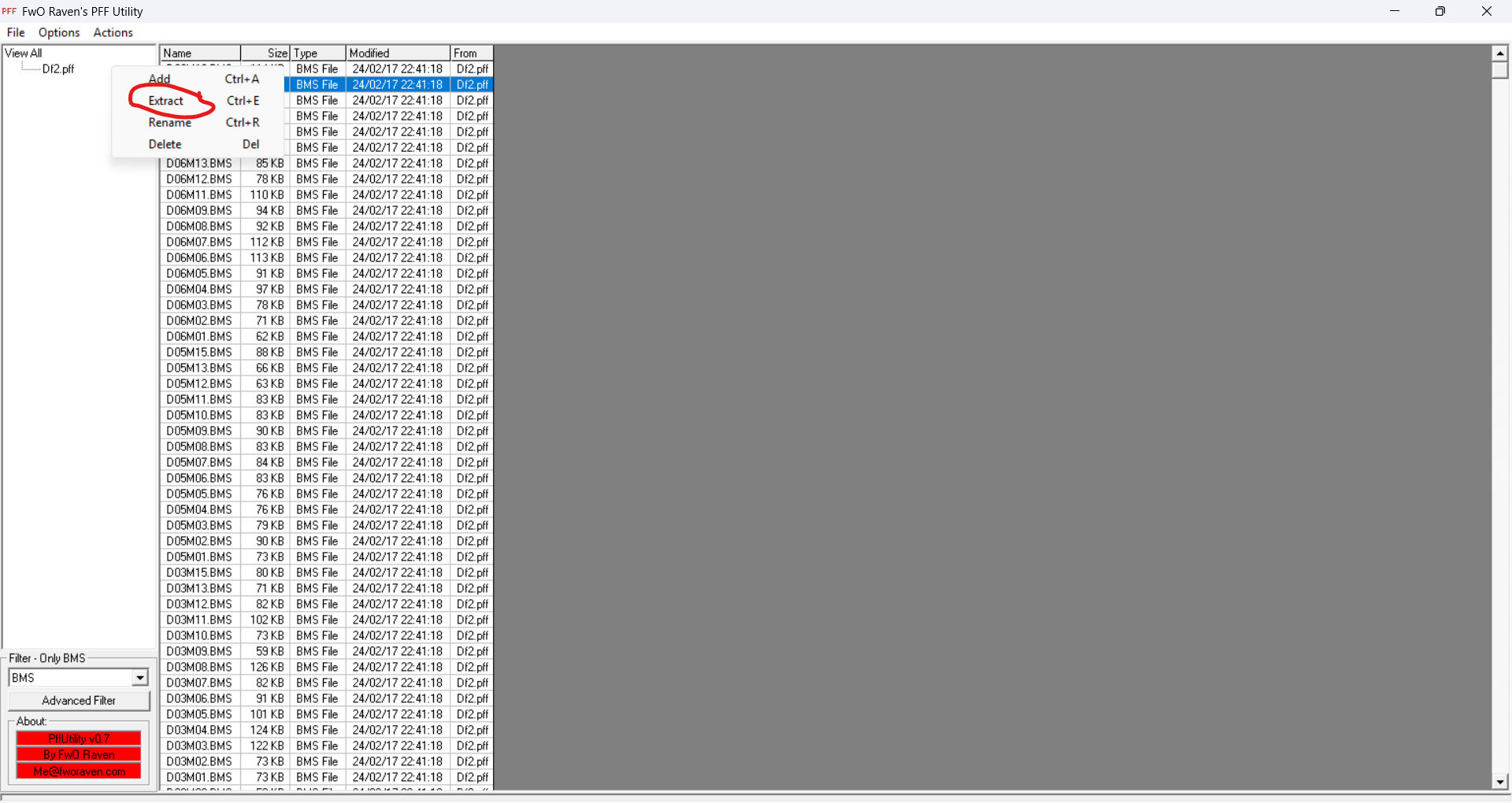This screenshot has height=803, width=1512.
Task: Select the D03M04.BMS file
Action: 199,730
